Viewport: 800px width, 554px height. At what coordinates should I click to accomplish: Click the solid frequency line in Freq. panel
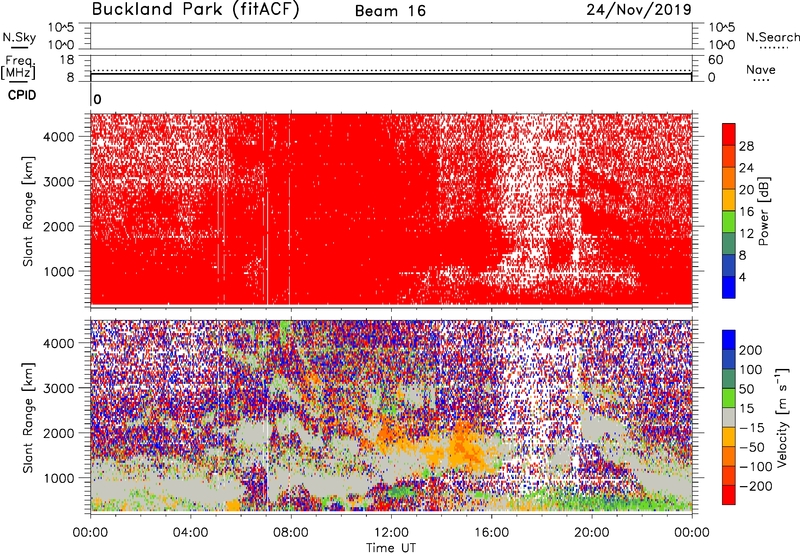click(391, 74)
